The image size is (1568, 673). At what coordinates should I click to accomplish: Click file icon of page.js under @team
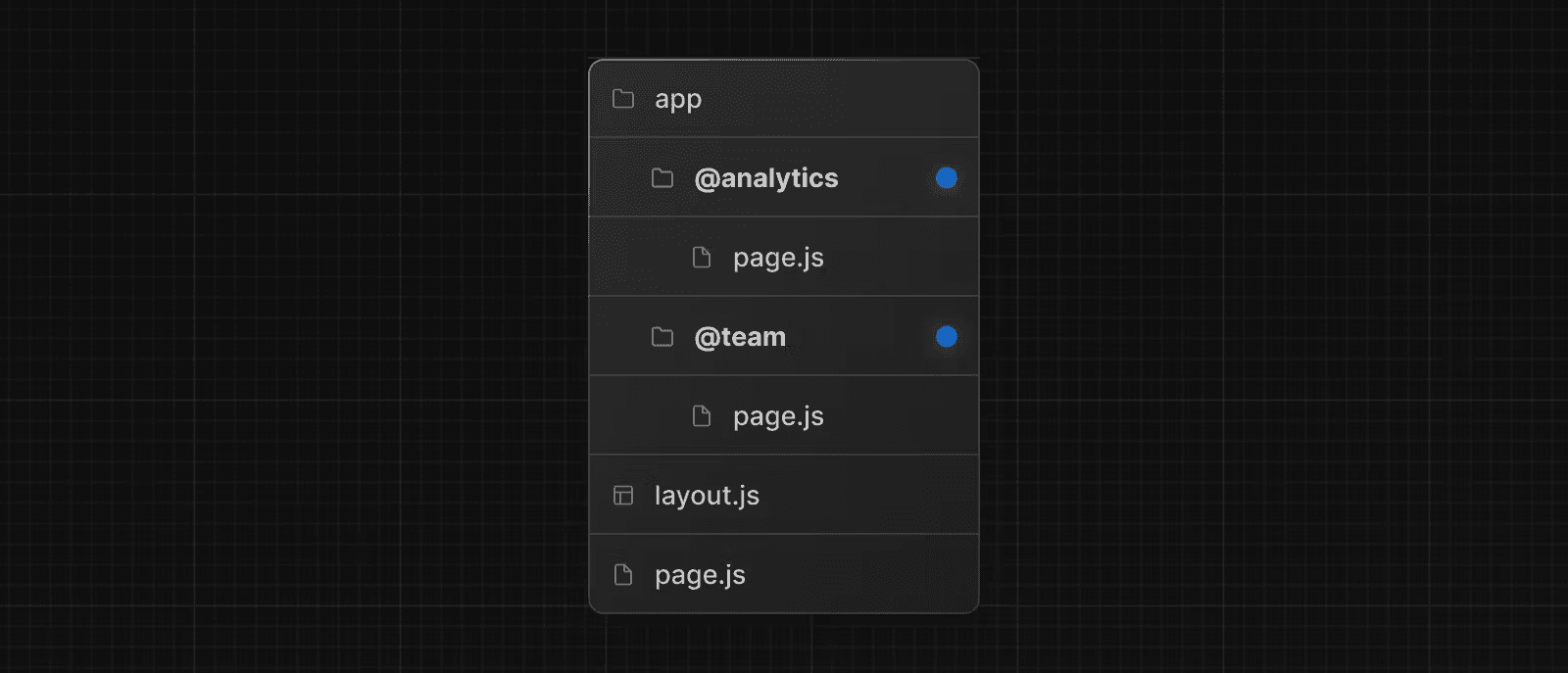(702, 416)
